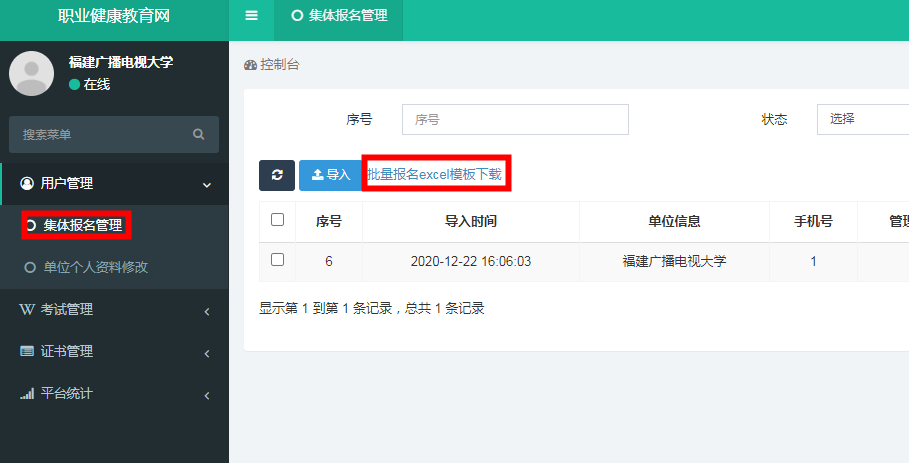Switch to the 集体报名管理 tab

(x=338, y=16)
